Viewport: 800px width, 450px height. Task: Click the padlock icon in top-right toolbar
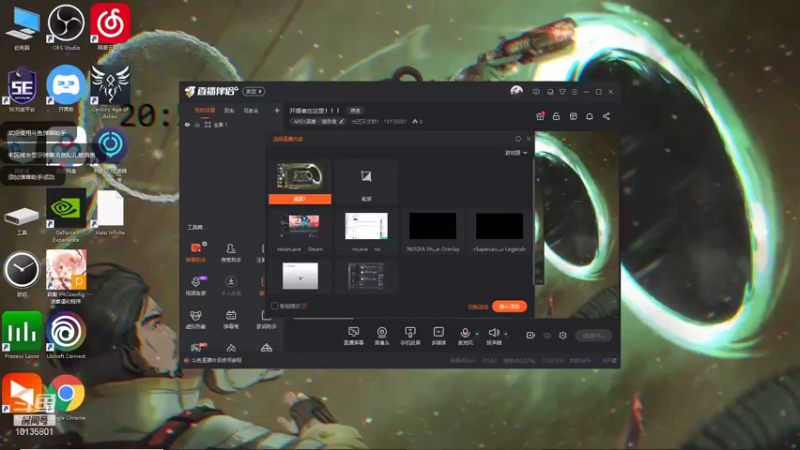557,116
